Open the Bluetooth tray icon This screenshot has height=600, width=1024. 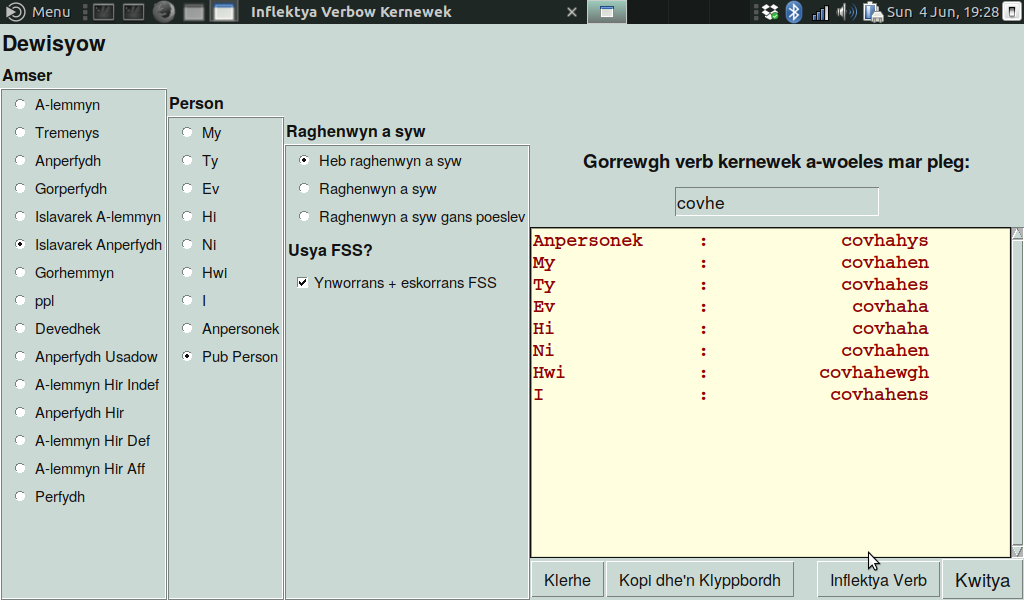click(794, 12)
